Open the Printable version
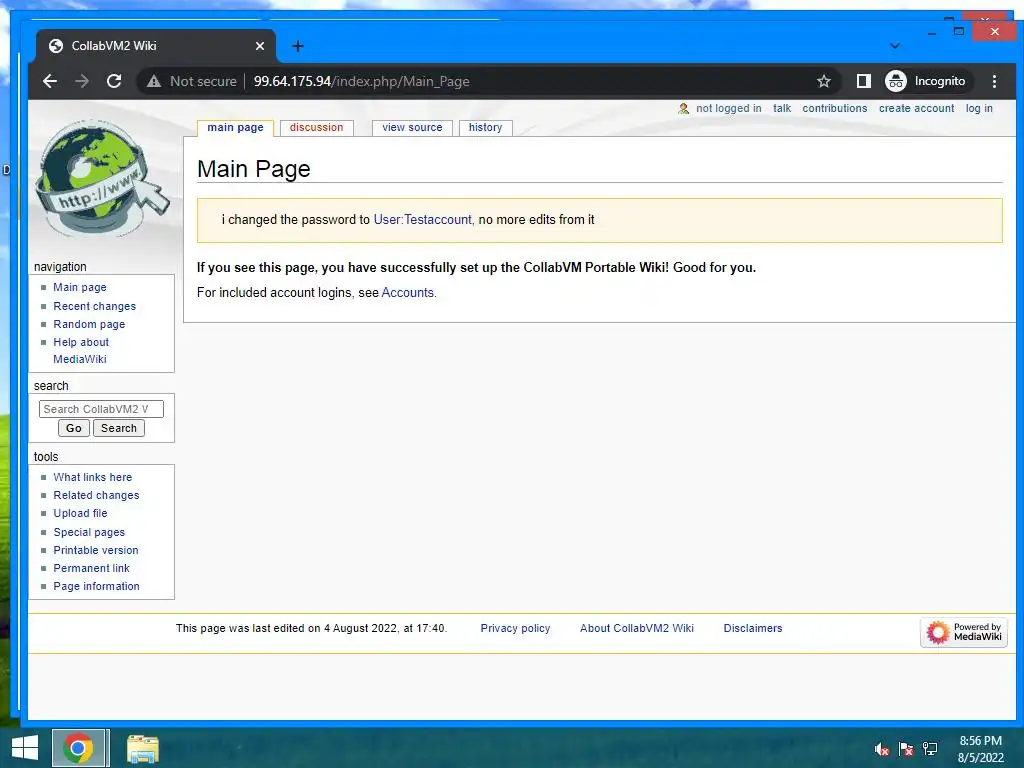This screenshot has width=1024, height=768. [x=96, y=551]
